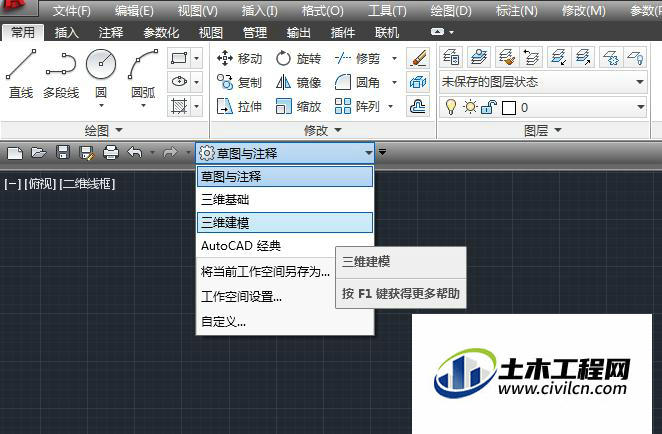Click layer 0 color swatch
The height and width of the screenshot is (434, 662).
509,108
